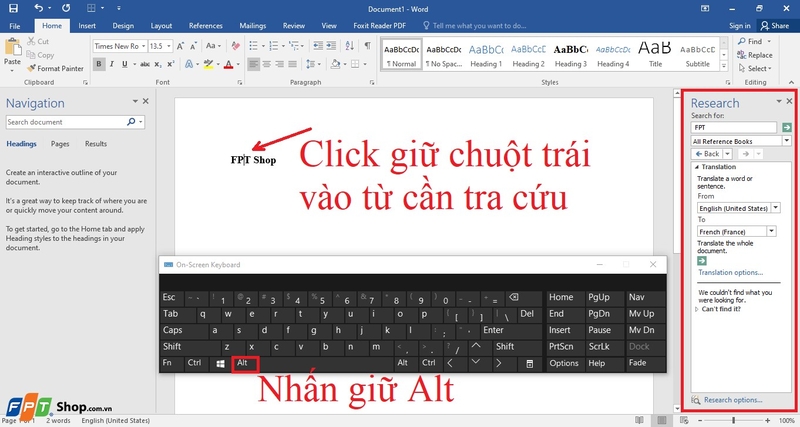Increase paragraph indent
This screenshot has width=800, height=427.
coord(331,46)
